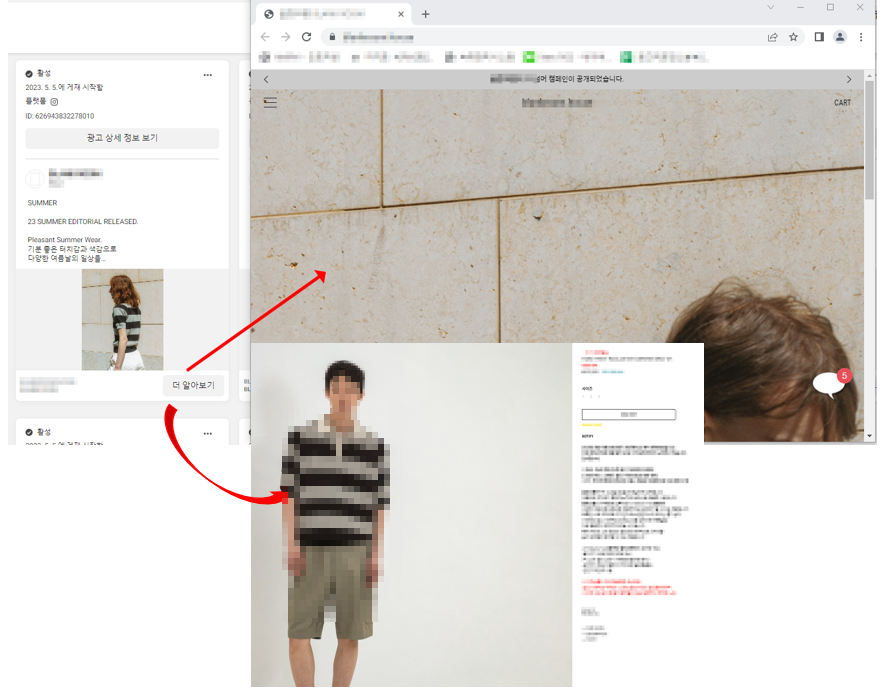Click the scrollbar's down arrow
Image resolution: width=882 pixels, height=700 pixels.
870,436
